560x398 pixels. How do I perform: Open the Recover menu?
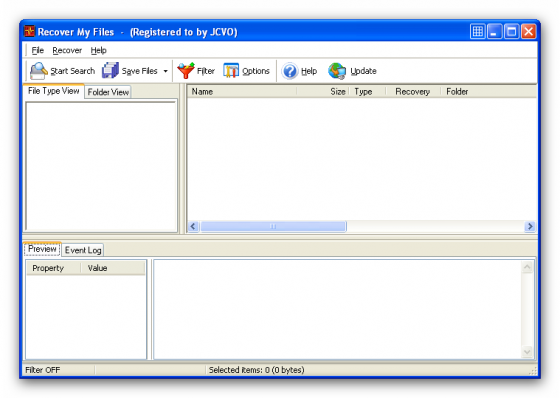(67, 50)
